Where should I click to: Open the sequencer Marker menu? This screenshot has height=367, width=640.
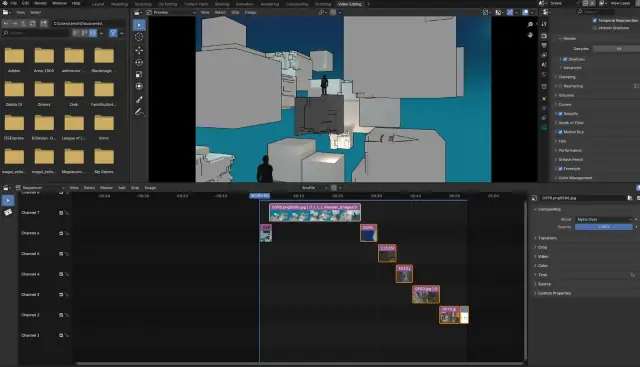(106, 188)
